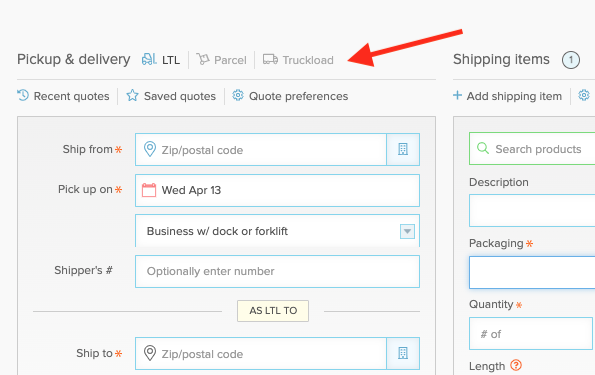
Task: Click the plus icon for Add shipping item
Action: [458, 95]
